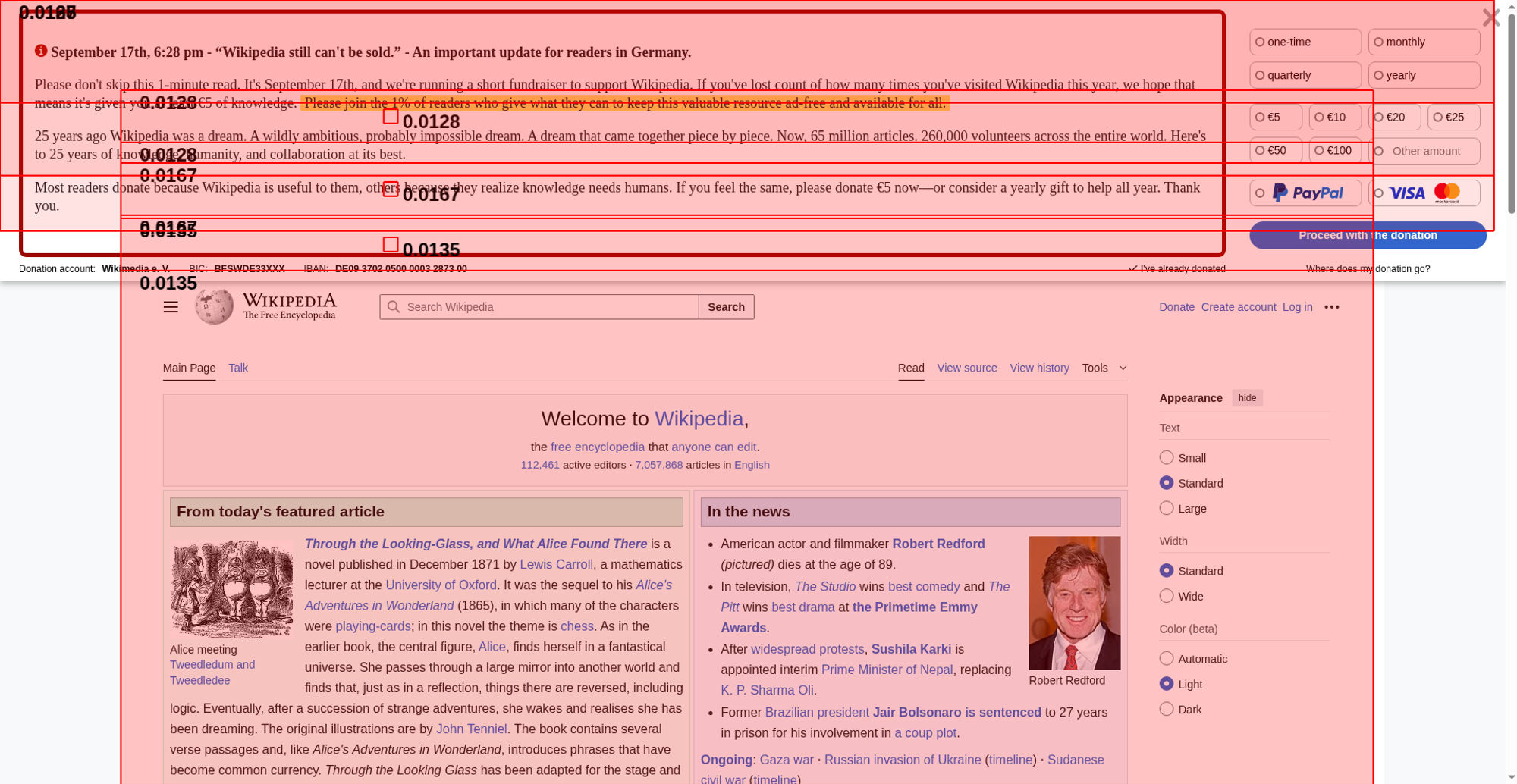Select the monthly donation frequency

1424,42
